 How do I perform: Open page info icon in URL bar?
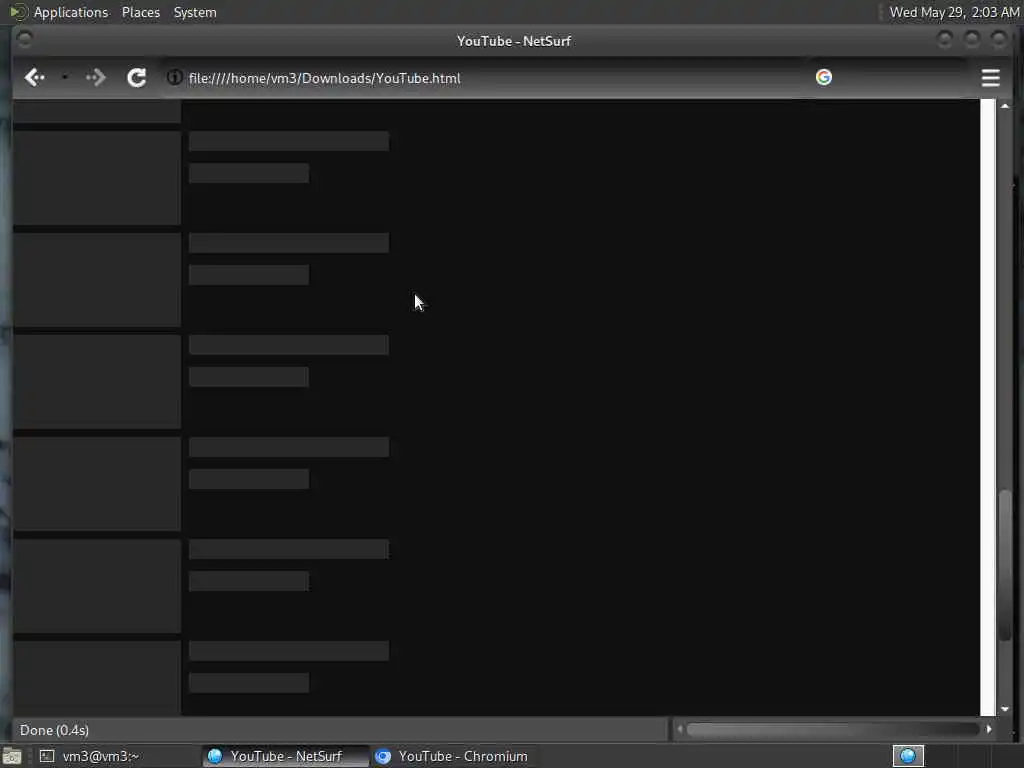(x=174, y=77)
